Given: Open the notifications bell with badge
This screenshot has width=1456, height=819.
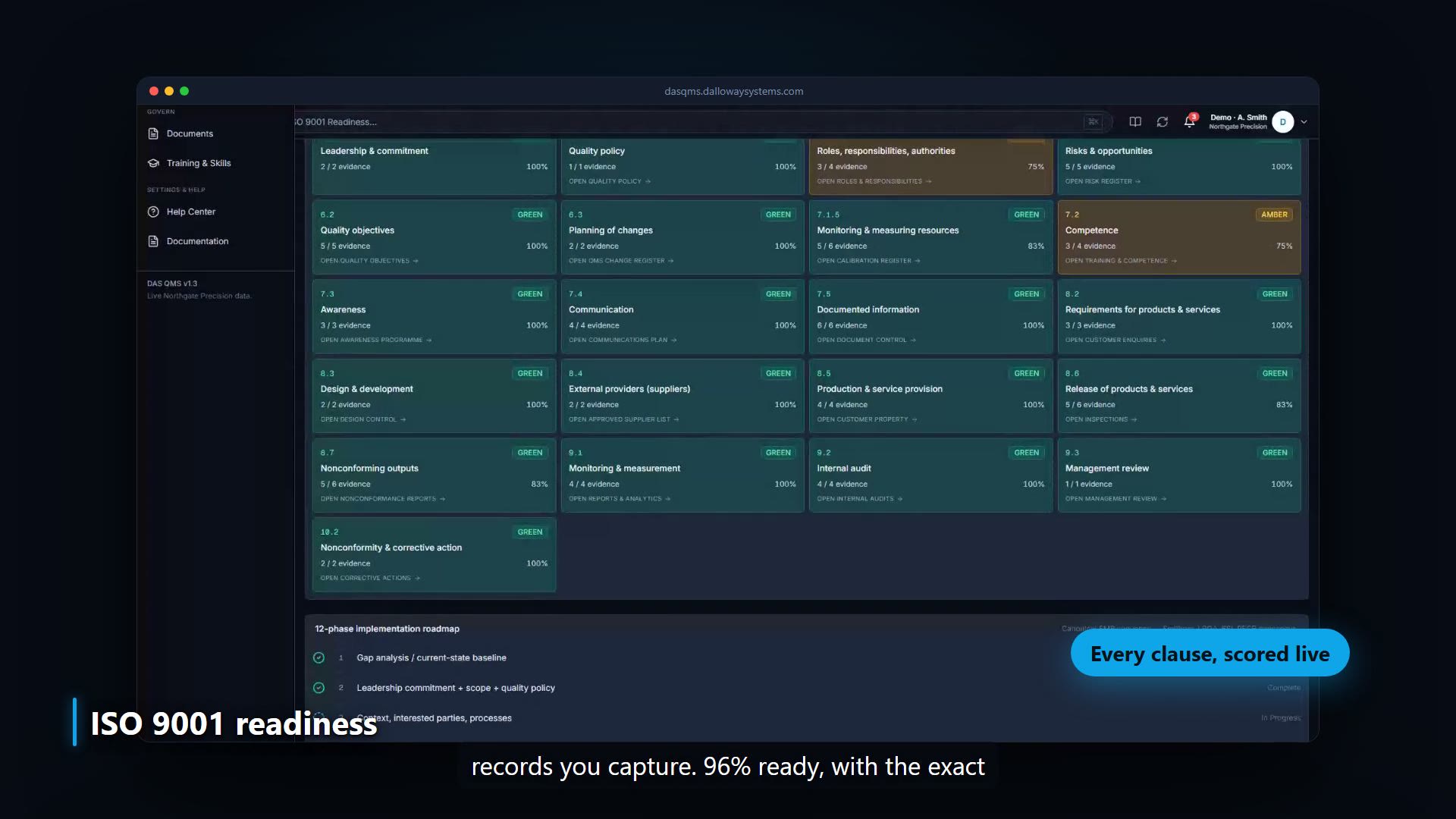Looking at the screenshot, I should pyautogui.click(x=1190, y=121).
